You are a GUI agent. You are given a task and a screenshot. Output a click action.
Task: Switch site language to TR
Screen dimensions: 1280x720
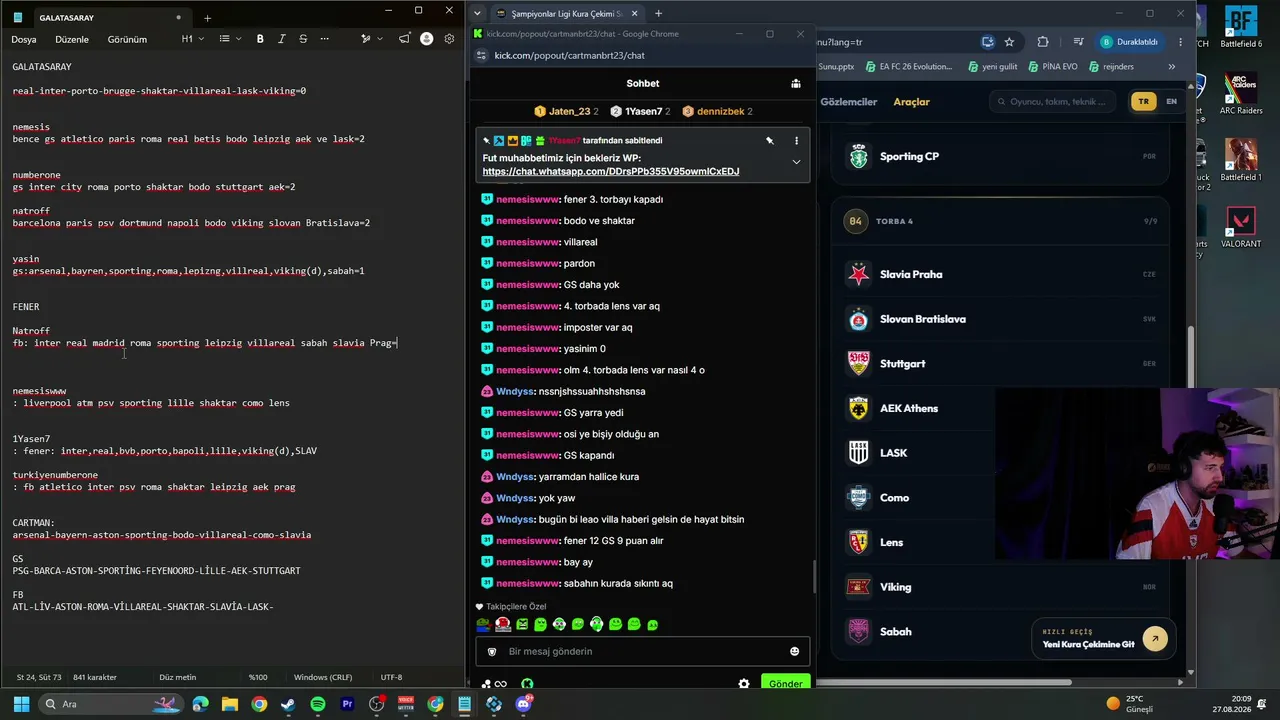click(x=1143, y=101)
